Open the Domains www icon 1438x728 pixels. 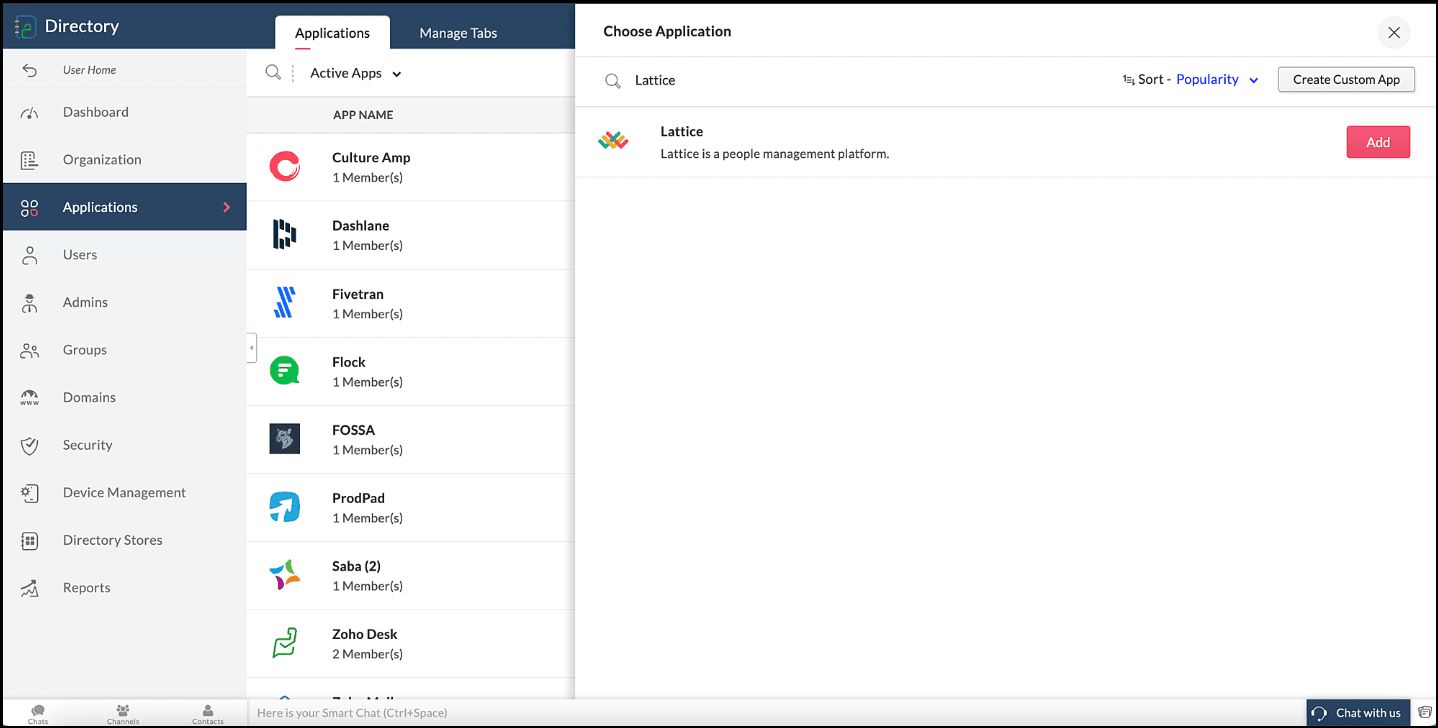click(x=30, y=397)
